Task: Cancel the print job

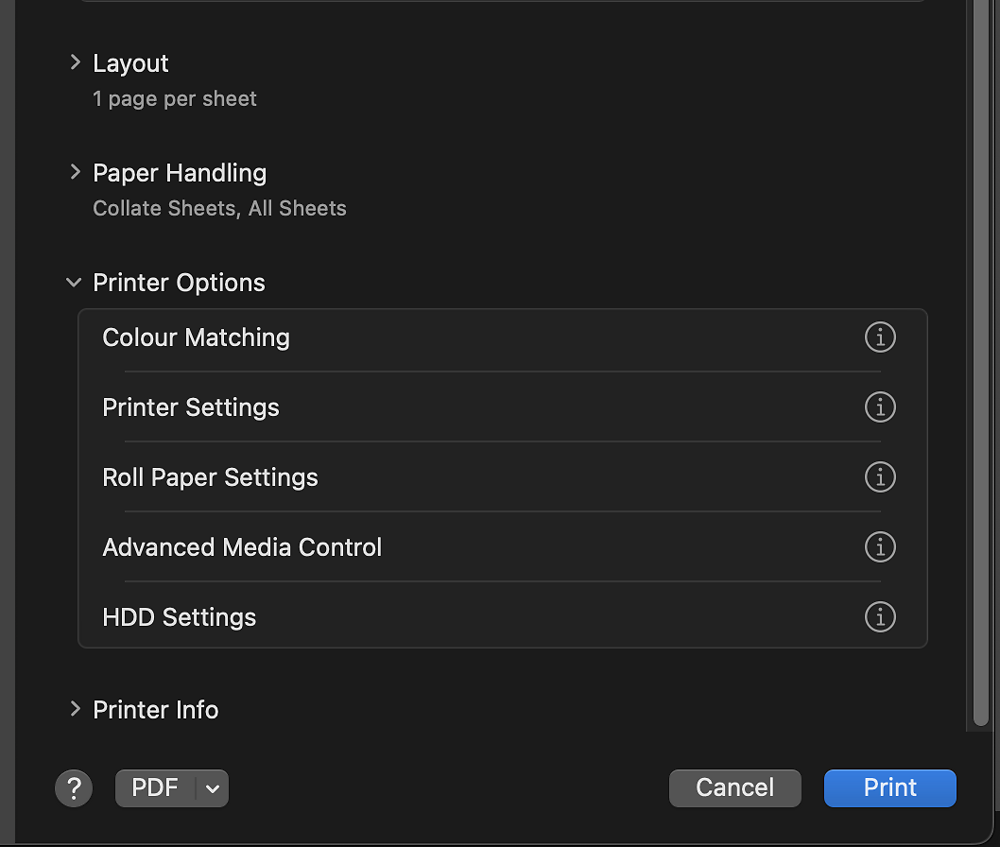Action: click(735, 788)
